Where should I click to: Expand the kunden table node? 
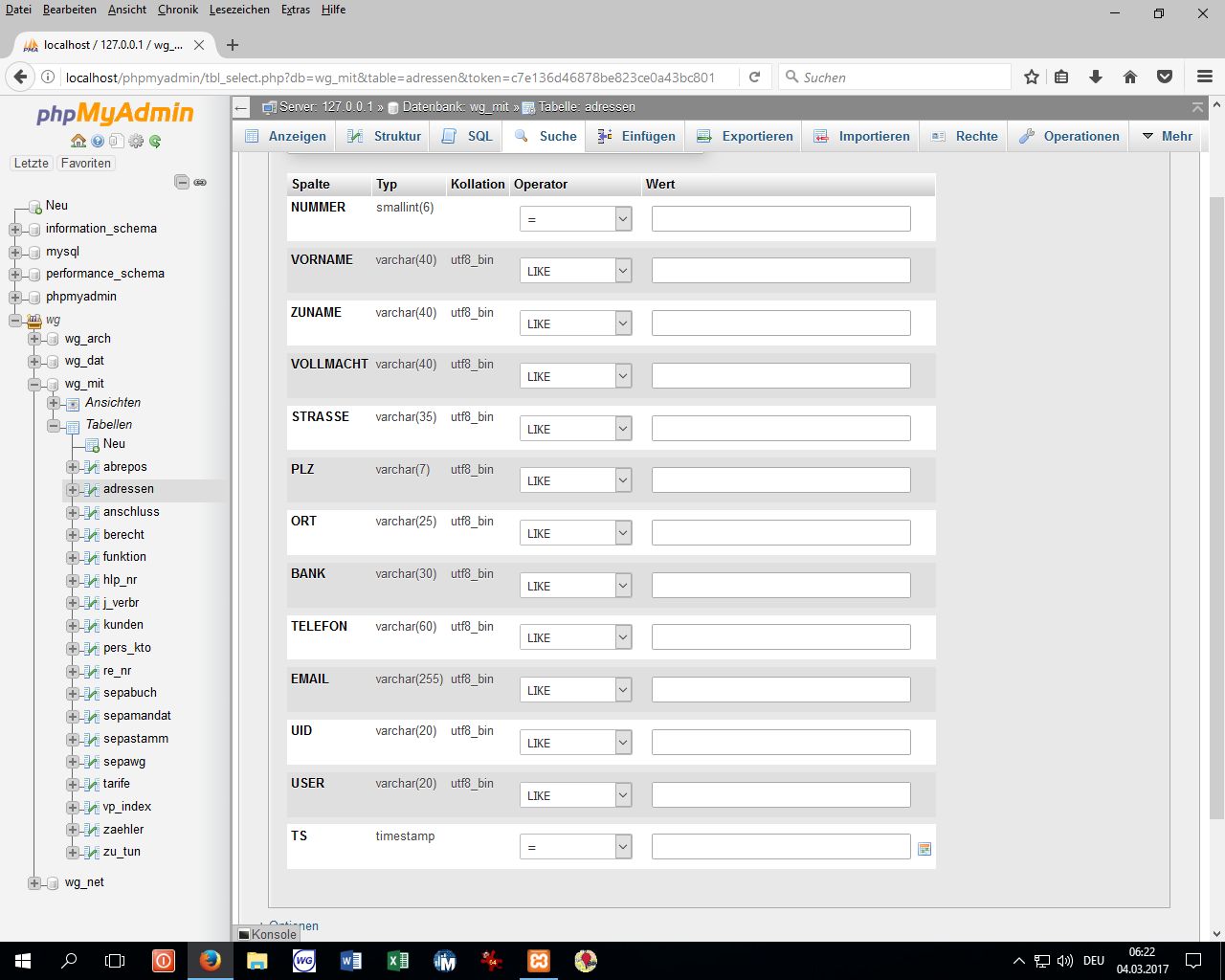tap(73, 625)
